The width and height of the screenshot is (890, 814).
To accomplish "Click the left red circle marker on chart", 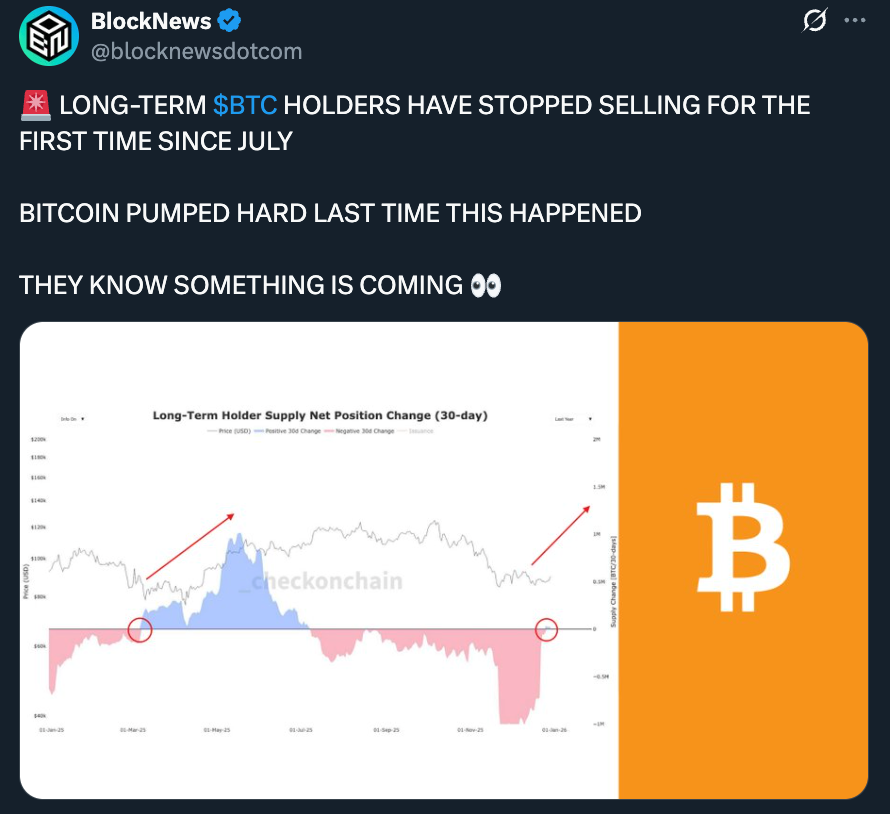I will [140, 629].
